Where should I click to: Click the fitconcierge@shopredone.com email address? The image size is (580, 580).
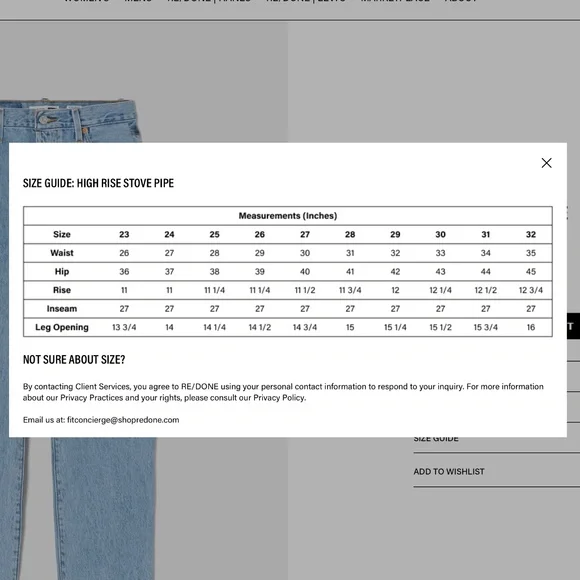pos(123,420)
